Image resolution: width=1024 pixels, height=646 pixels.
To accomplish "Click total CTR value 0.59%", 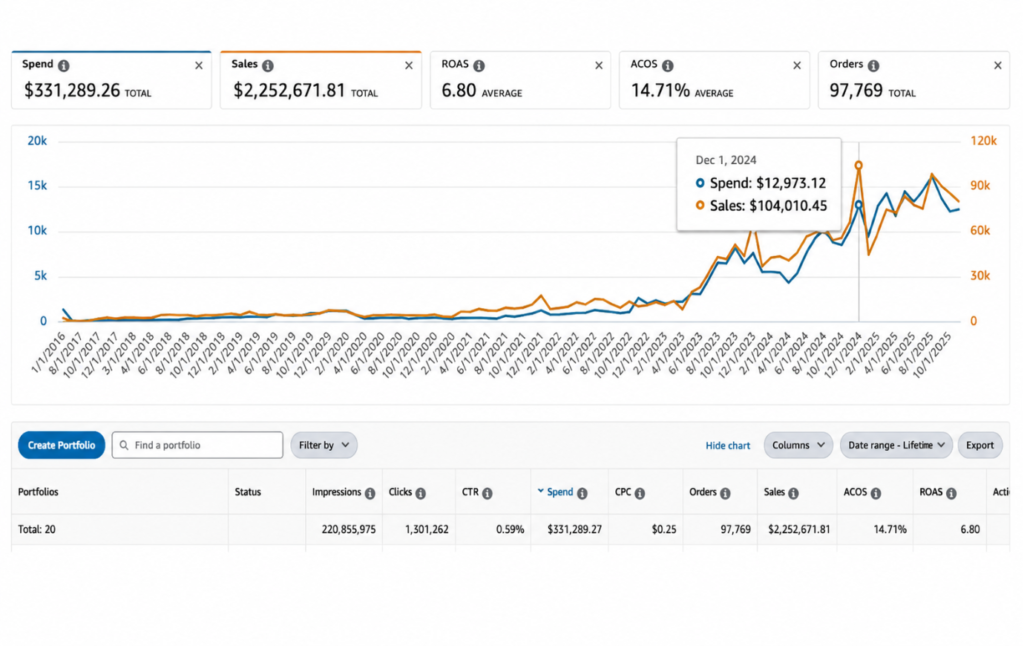I will pyautogui.click(x=509, y=529).
